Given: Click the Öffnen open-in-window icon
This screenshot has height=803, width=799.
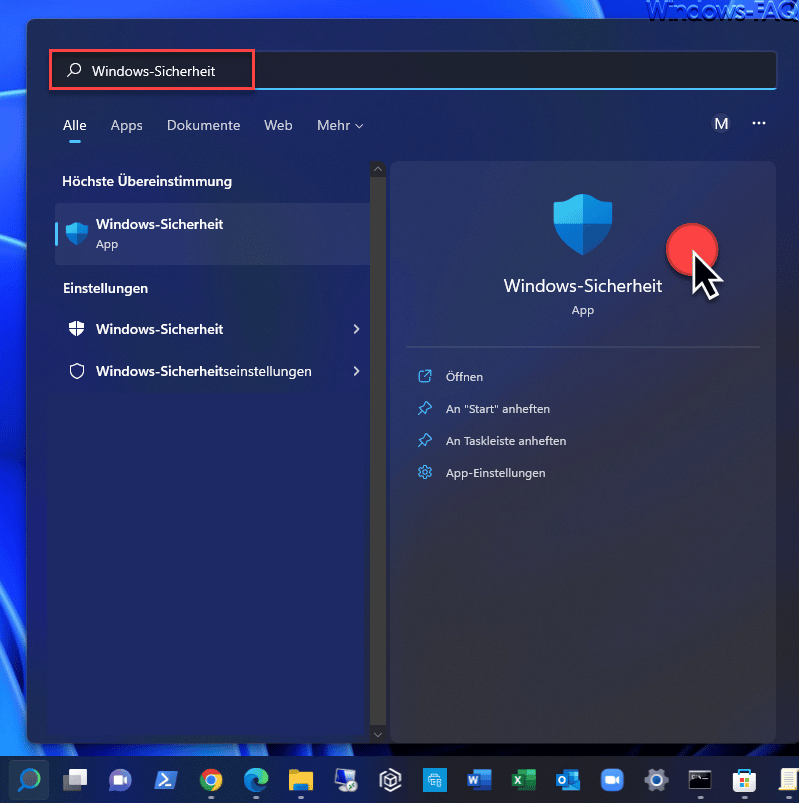Looking at the screenshot, I should (x=425, y=376).
